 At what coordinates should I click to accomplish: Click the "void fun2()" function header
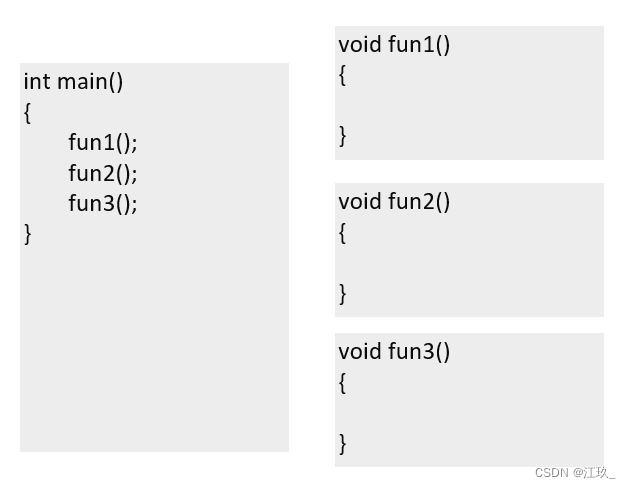click(394, 202)
